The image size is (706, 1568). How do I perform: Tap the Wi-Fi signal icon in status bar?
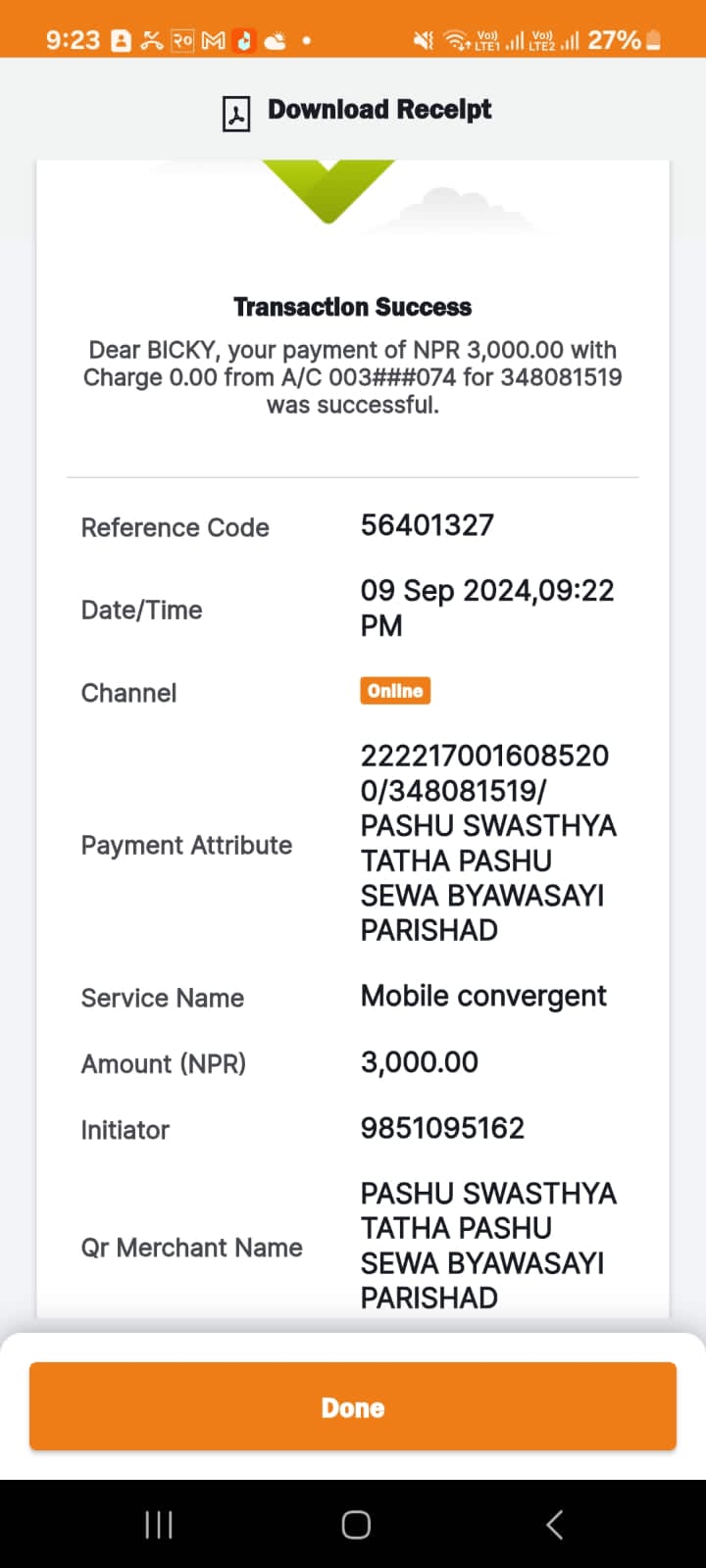pyautogui.click(x=457, y=40)
